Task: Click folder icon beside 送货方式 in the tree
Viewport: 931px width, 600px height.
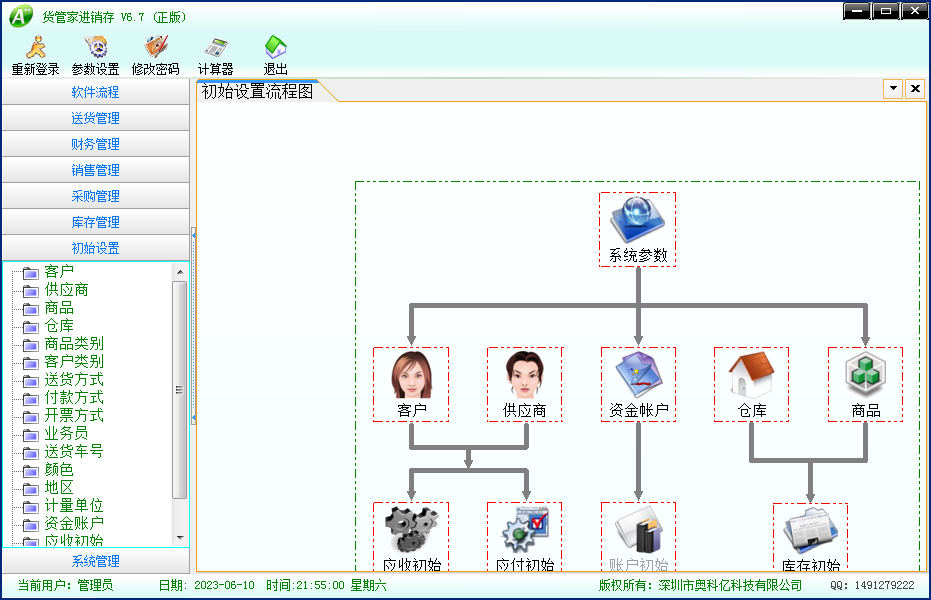Action: tap(30, 381)
